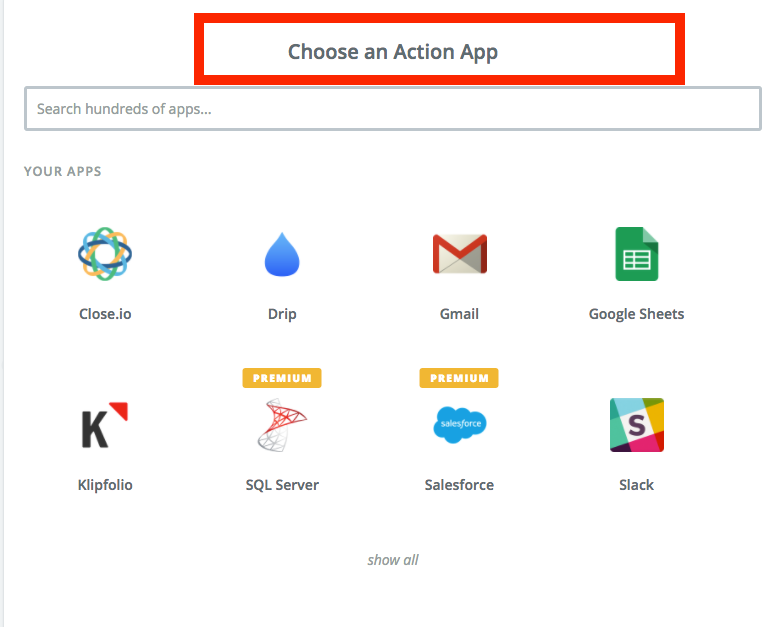Select the SQL Server icon
The width and height of the screenshot is (778, 627).
[282, 425]
